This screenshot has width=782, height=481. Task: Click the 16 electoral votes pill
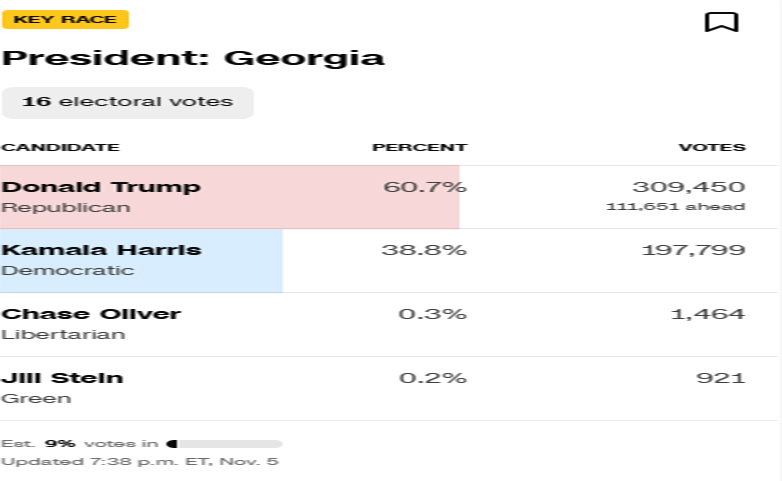pos(127,102)
